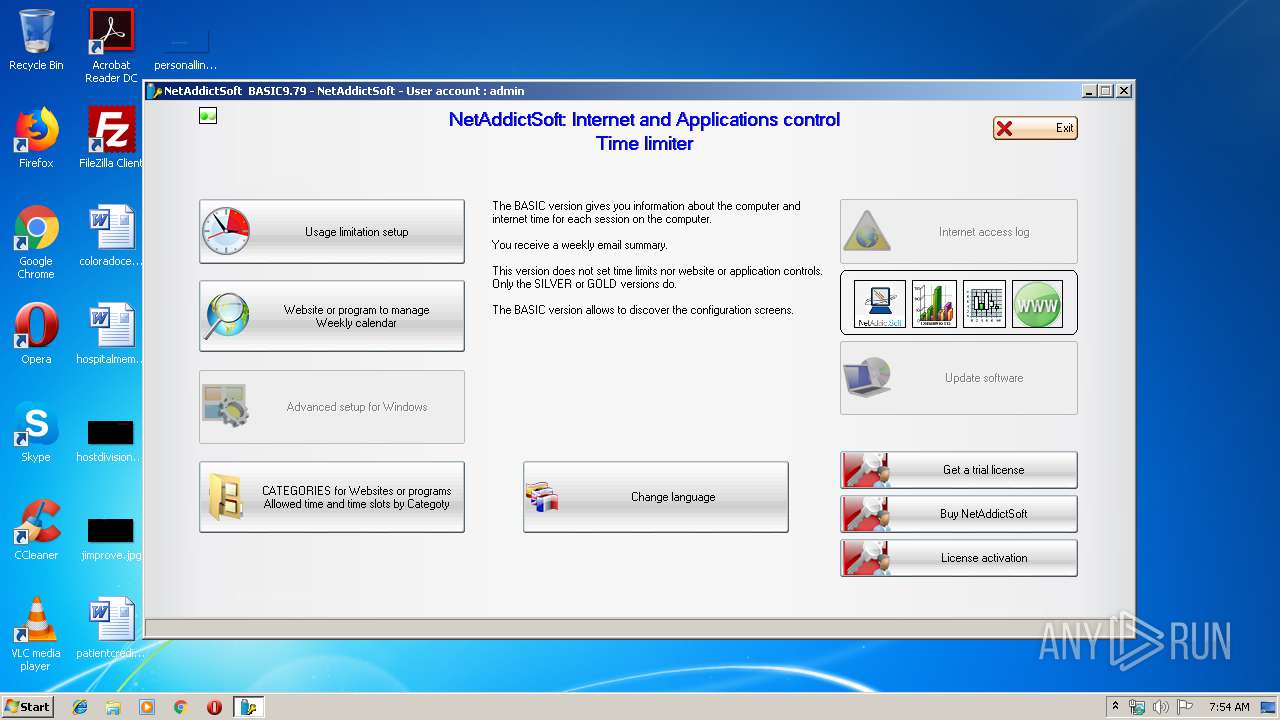The image size is (1280, 720).
Task: Open Usage limitation setup
Action: [331, 232]
